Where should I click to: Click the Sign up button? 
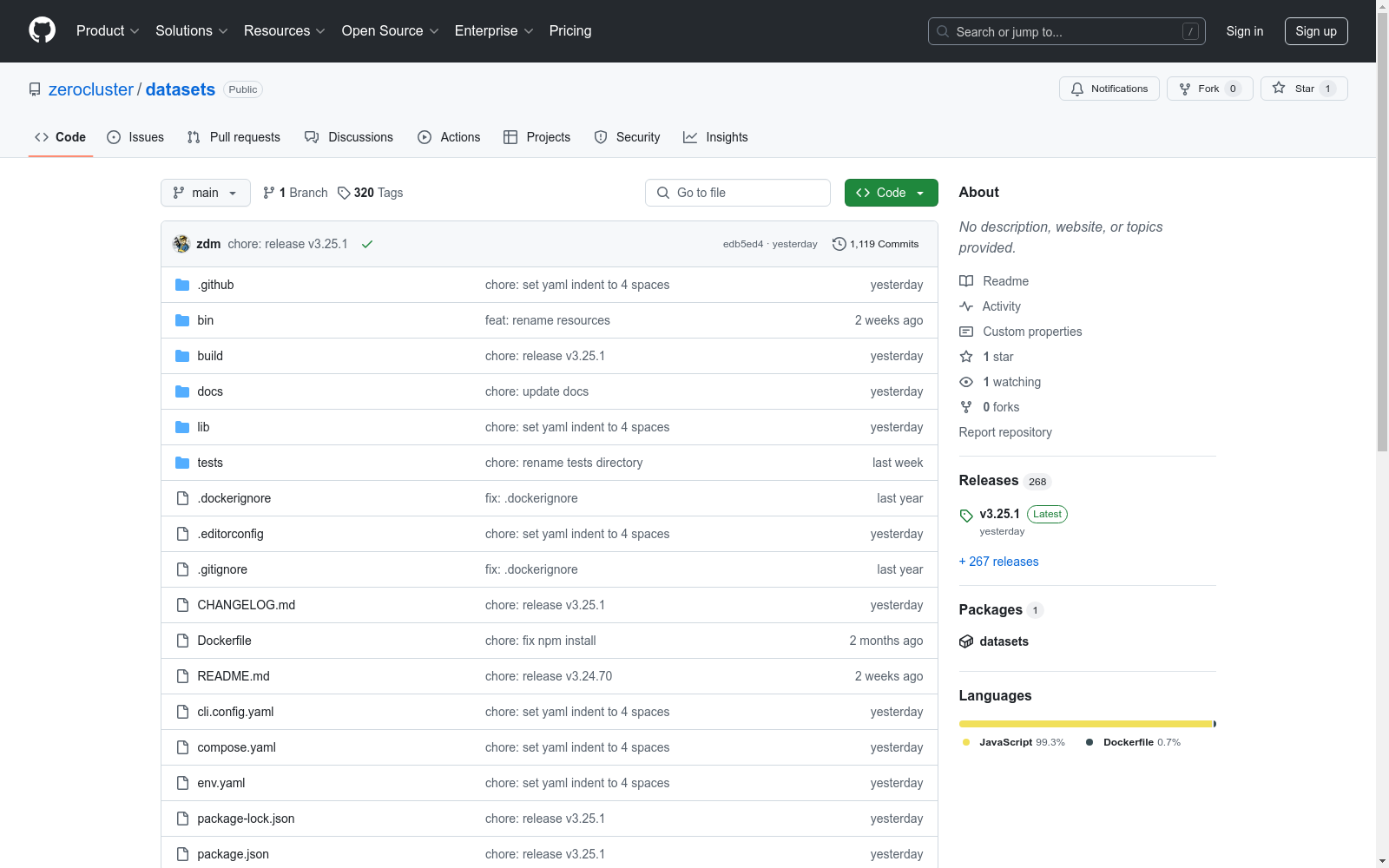[1316, 31]
